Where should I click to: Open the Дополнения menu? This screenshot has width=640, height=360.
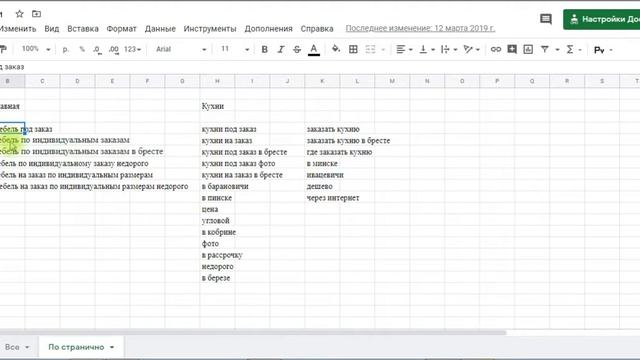coord(269,29)
